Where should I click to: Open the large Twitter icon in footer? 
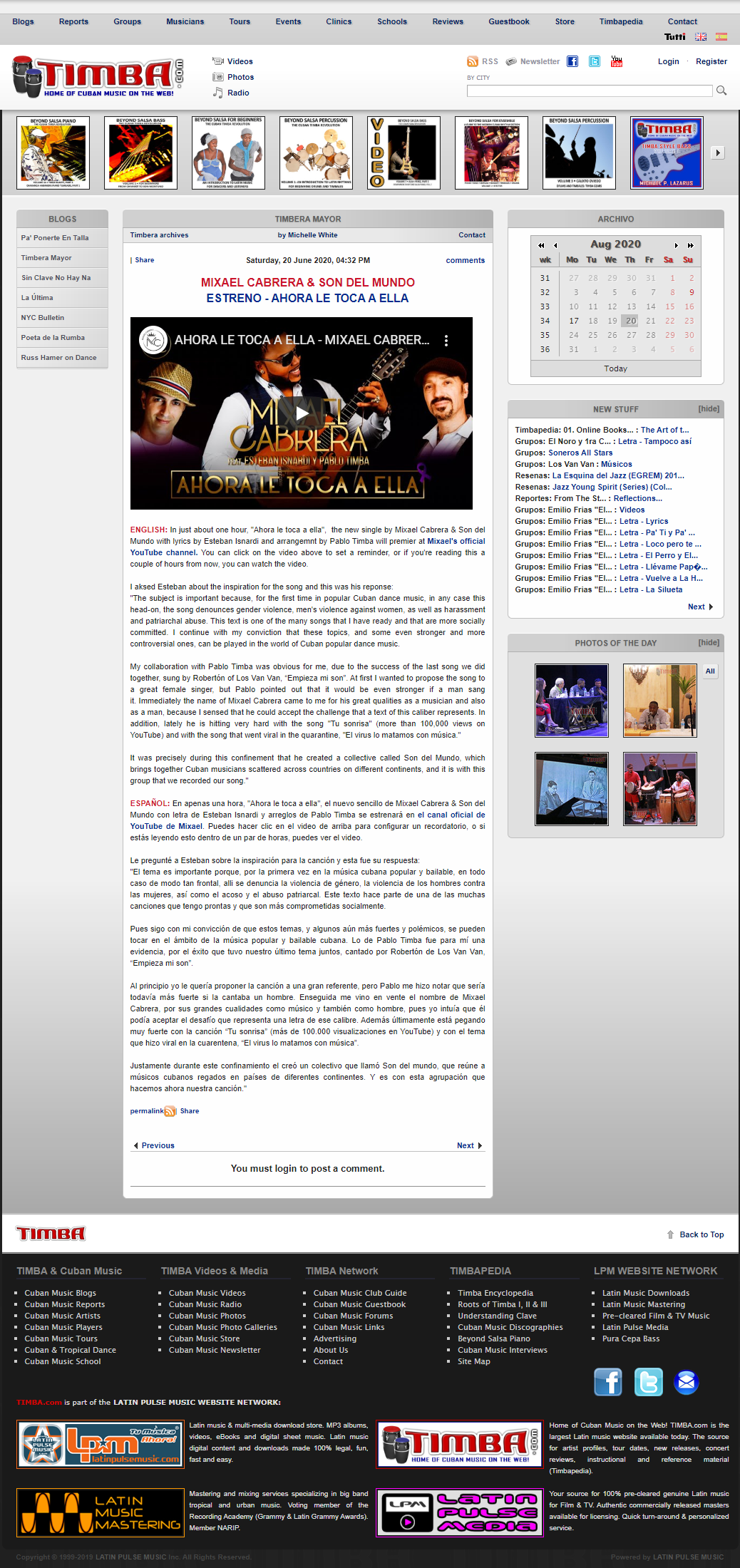click(x=649, y=1382)
